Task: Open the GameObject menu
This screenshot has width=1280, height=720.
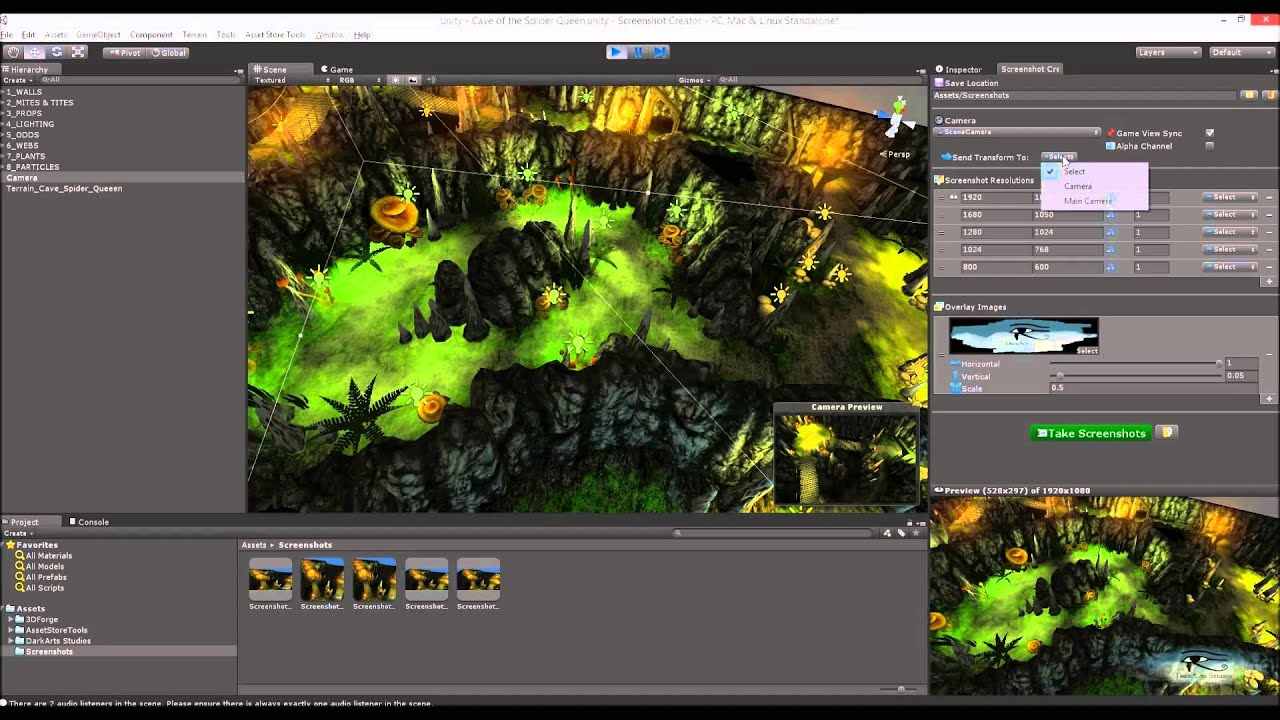Action: point(98,35)
